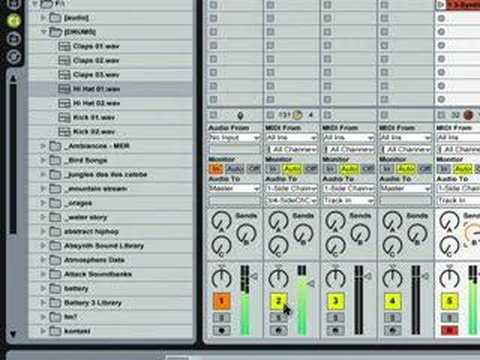This screenshot has height=360, width=480.
Task: Select the Hi Hat 02.wav file name
Action: click(x=96, y=103)
